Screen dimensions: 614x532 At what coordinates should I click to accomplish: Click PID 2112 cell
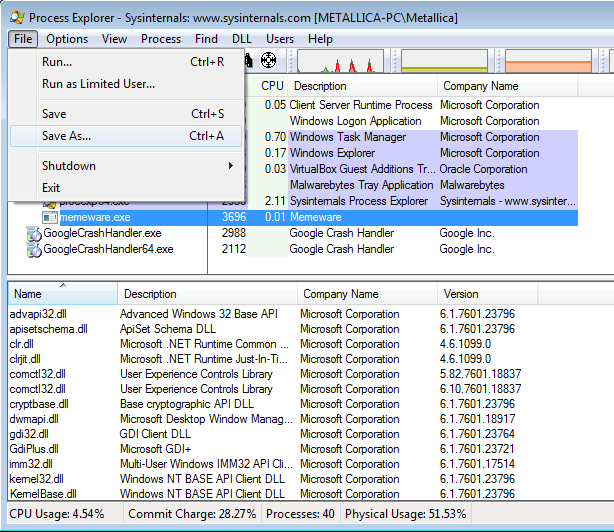coord(234,249)
